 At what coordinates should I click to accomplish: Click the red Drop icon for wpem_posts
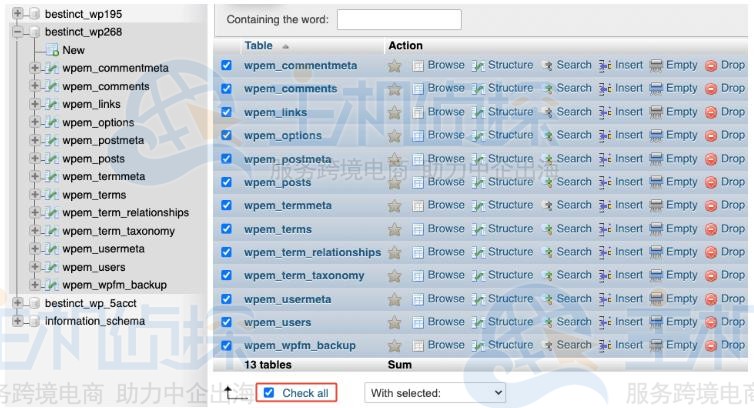711,183
